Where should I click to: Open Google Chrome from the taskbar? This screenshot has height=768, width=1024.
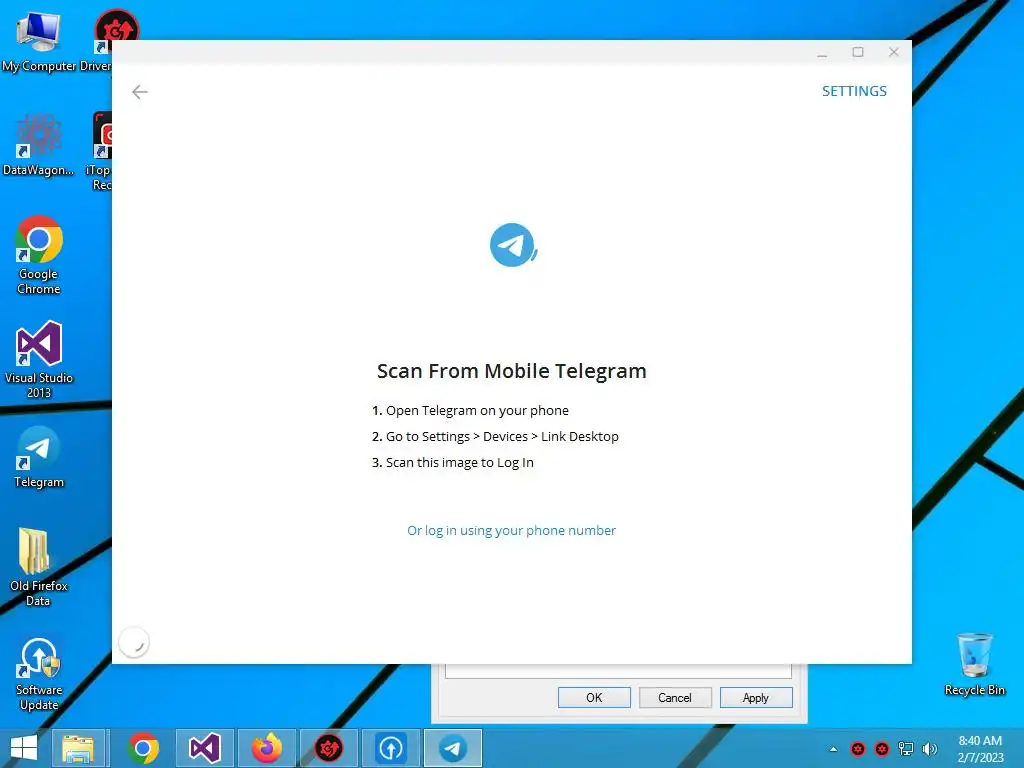click(x=143, y=748)
